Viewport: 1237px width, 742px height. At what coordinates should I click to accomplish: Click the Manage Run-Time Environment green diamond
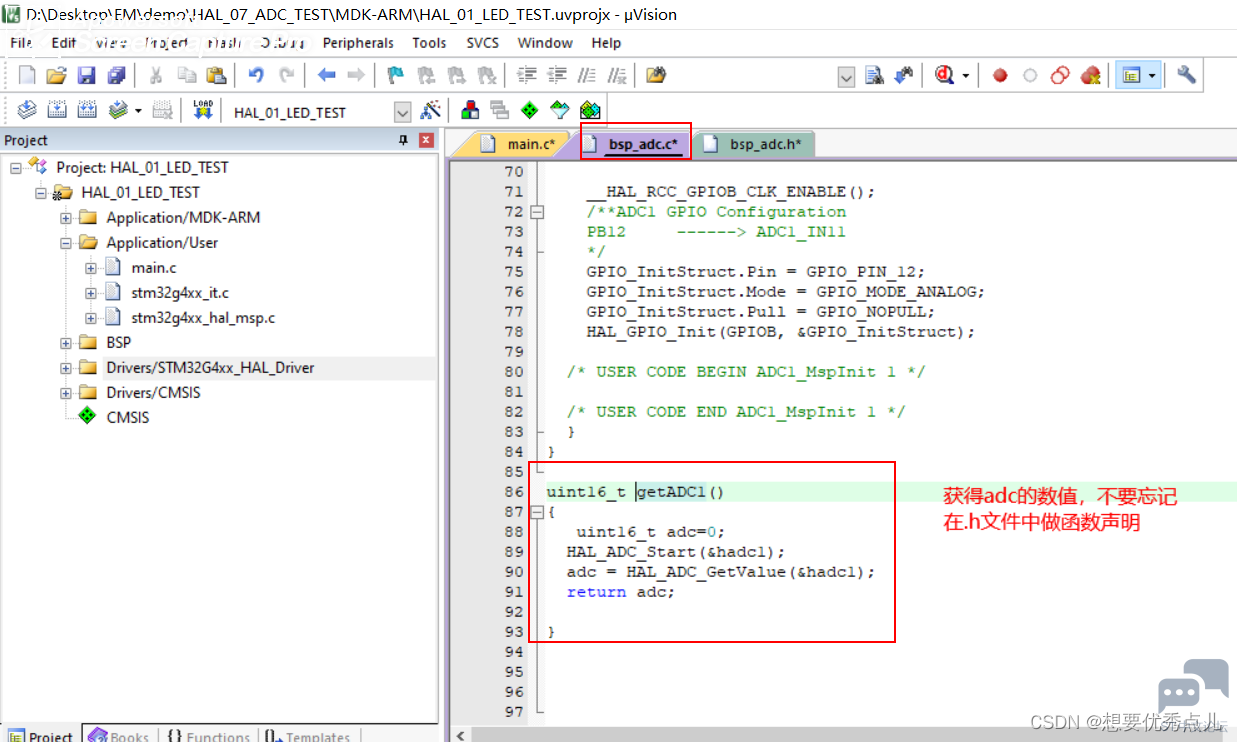[530, 110]
